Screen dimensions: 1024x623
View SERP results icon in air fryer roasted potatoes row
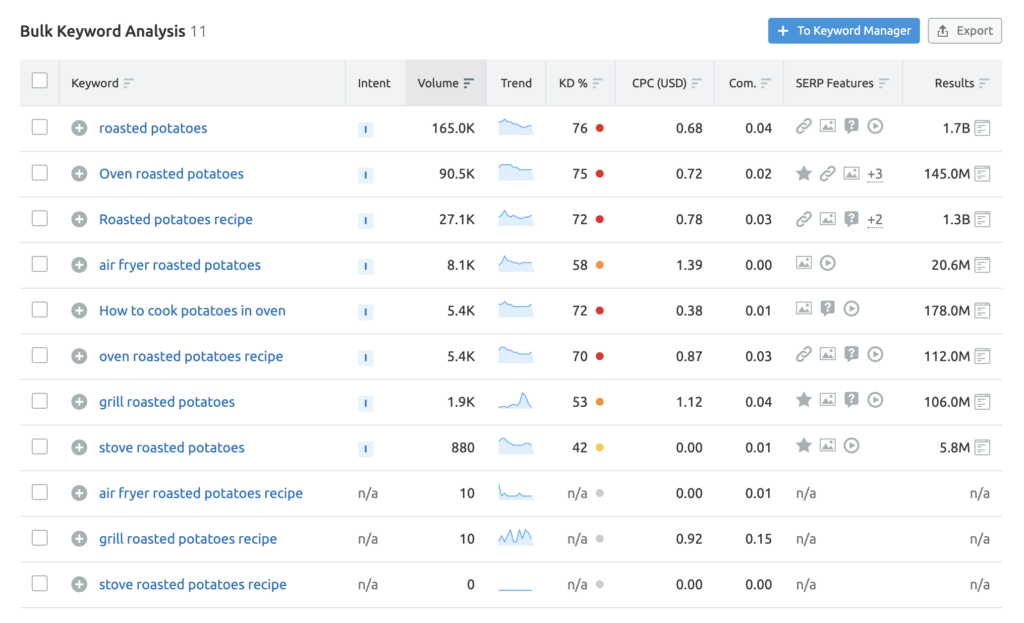982,265
